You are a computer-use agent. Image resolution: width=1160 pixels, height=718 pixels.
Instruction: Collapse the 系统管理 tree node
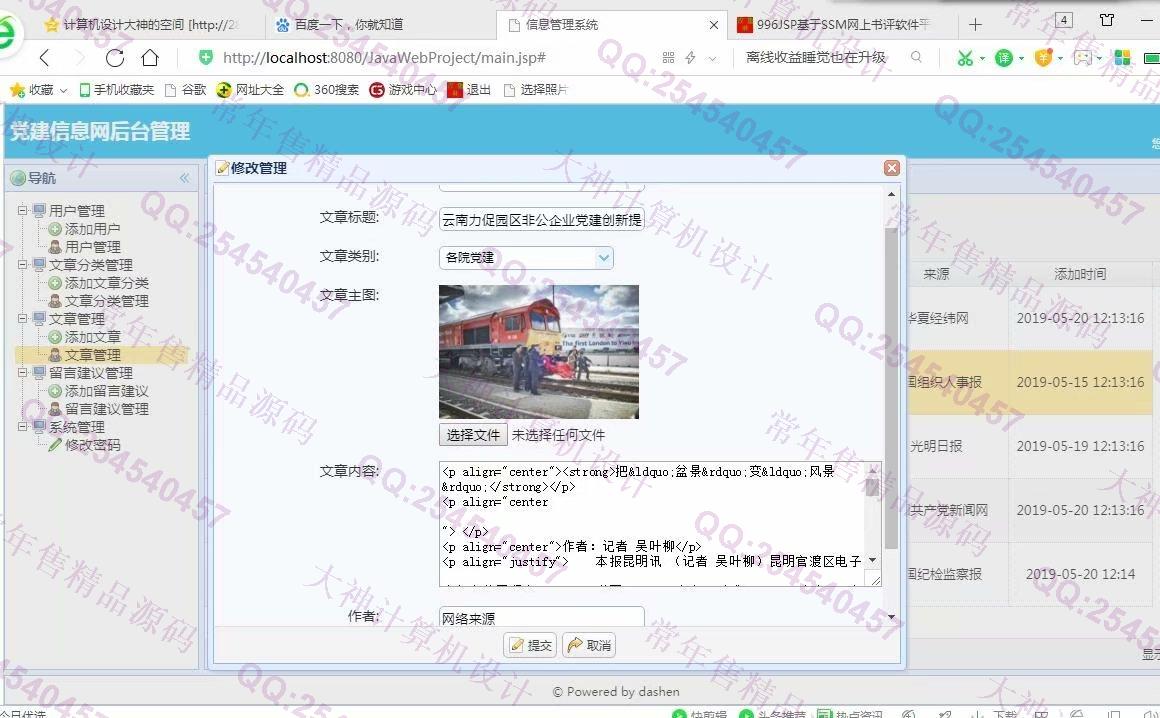point(23,427)
